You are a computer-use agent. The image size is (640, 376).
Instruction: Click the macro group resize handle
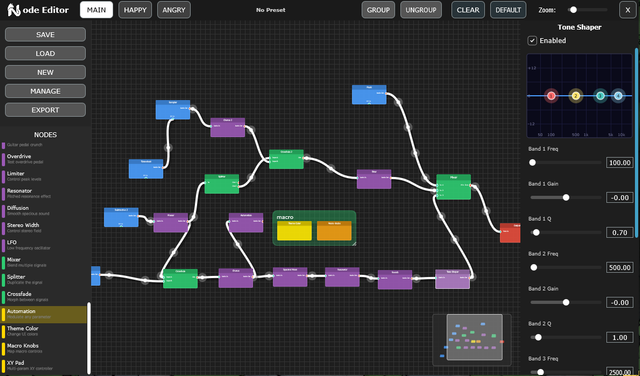(x=353, y=243)
